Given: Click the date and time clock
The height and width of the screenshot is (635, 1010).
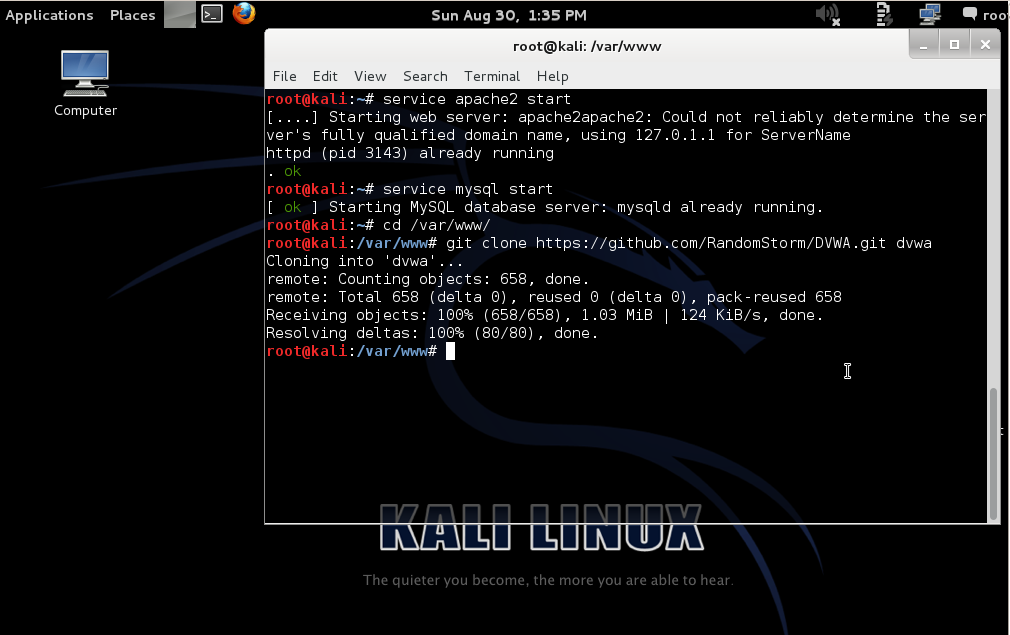Looking at the screenshot, I should 508,15.
